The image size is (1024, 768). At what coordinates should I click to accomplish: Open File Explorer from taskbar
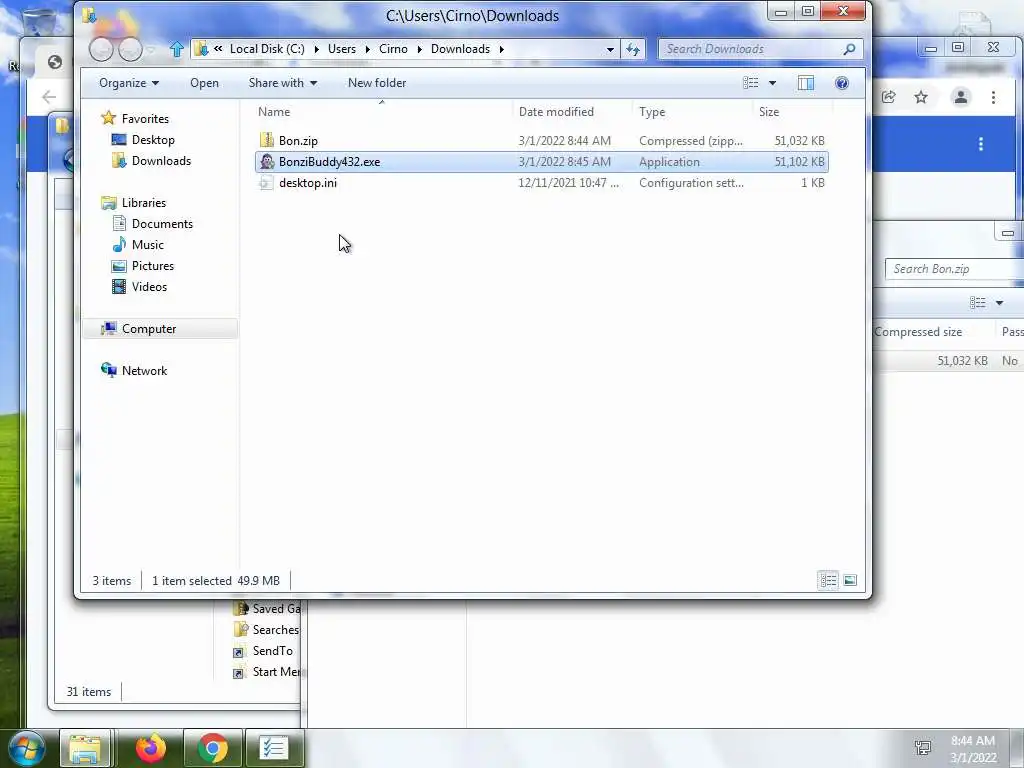click(85, 748)
